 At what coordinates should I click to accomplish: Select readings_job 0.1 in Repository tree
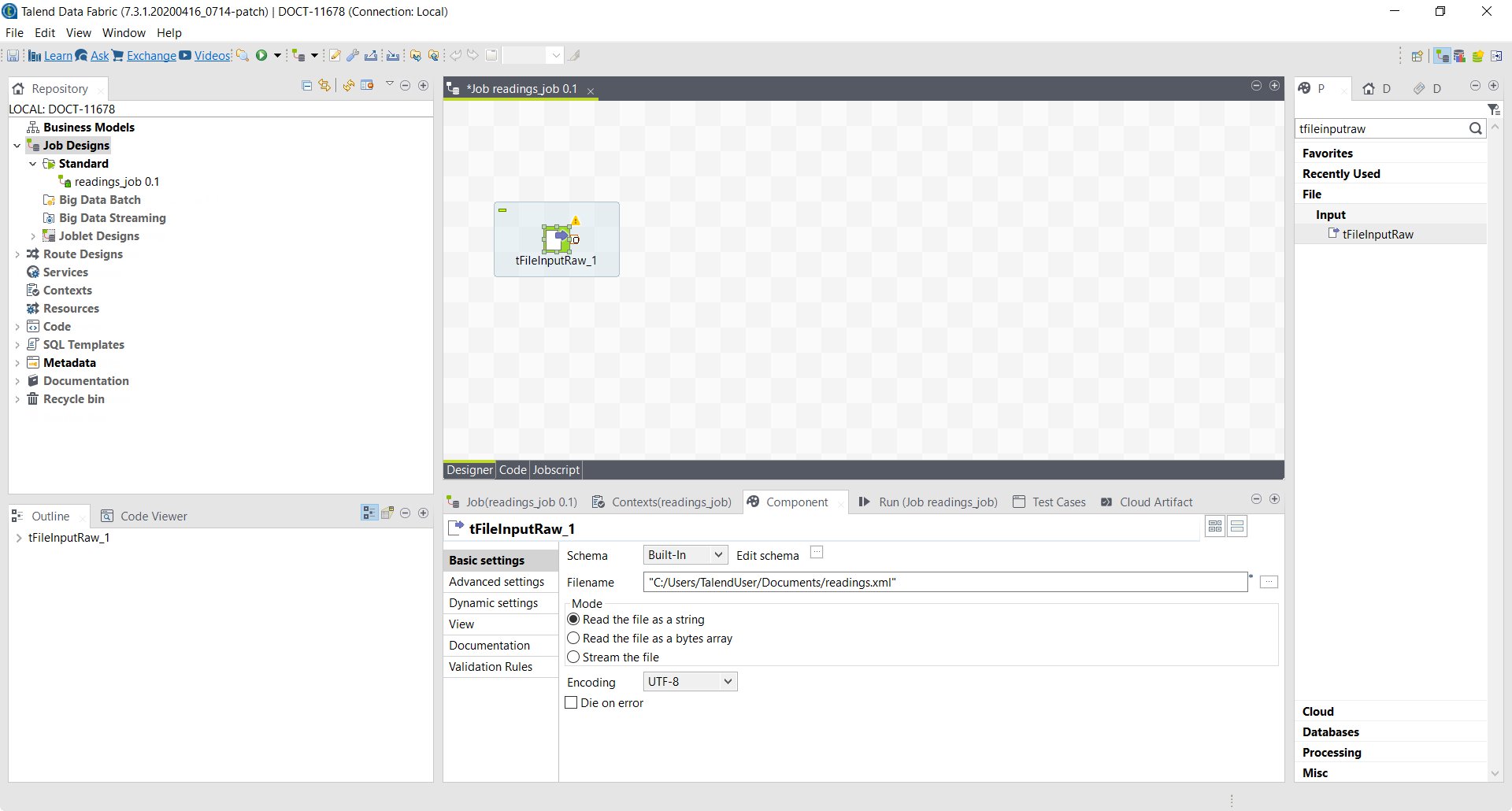coord(117,182)
